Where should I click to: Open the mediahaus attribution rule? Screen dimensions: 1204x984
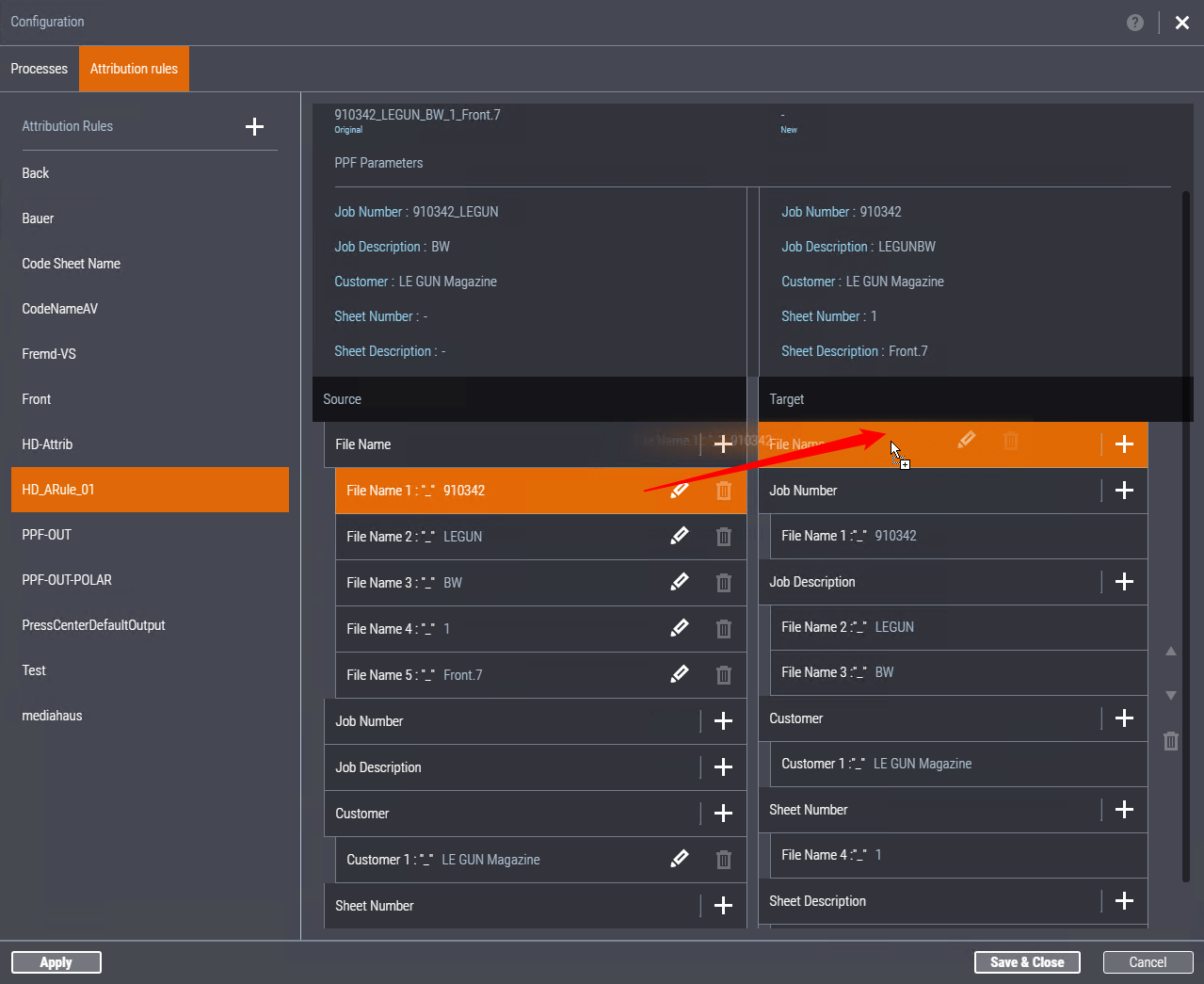52,716
